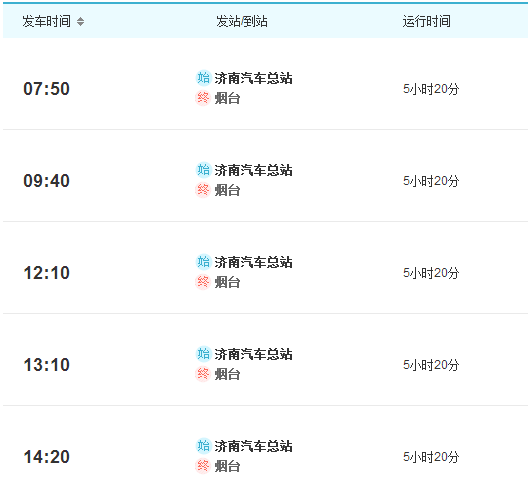528x495 pixels.
Task: Click the 发车时间 column header
Action: point(46,22)
